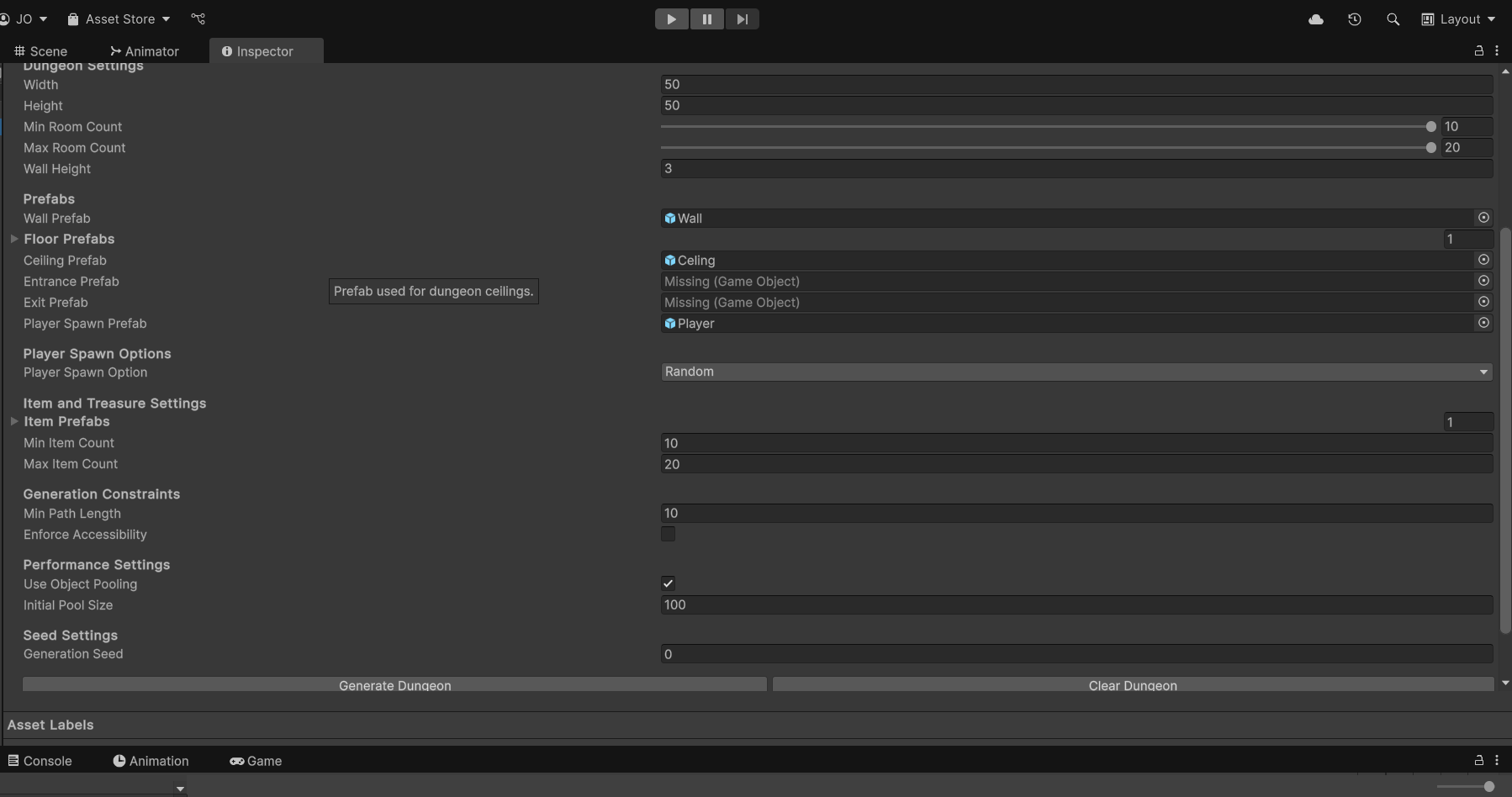Open the Player Spawn Option dropdown

tap(1076, 372)
